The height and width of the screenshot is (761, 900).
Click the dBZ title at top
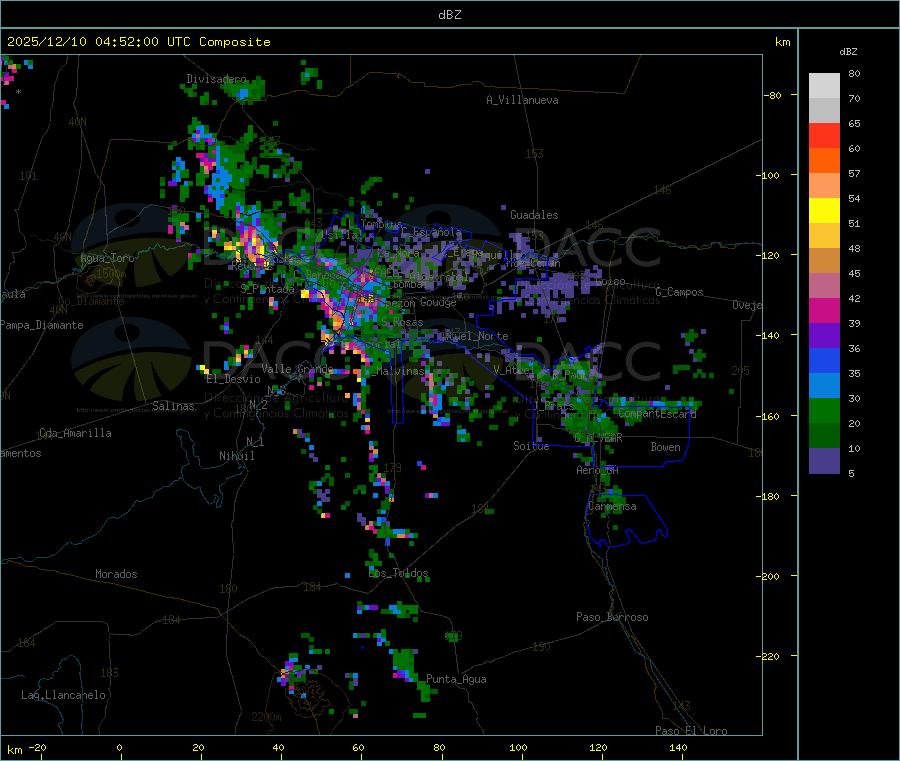(x=449, y=15)
